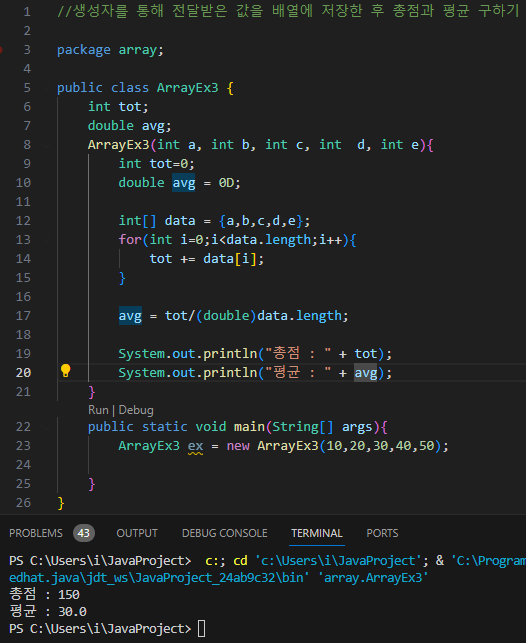
Task: Click the terminal cursor at the prompt
Action: (x=201, y=629)
